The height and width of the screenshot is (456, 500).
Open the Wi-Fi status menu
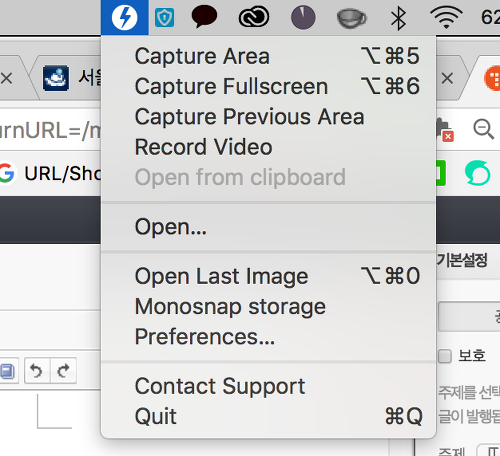click(x=446, y=18)
